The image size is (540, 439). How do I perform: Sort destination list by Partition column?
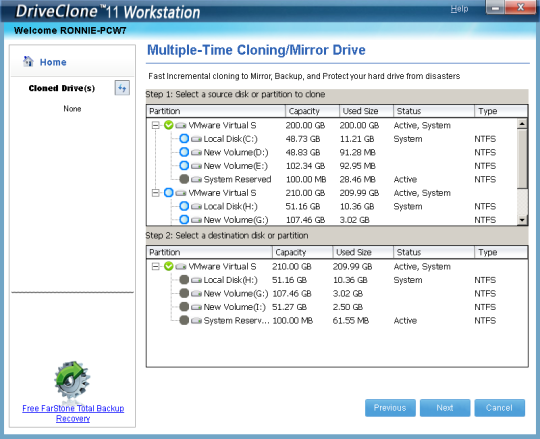pyautogui.click(x=209, y=252)
